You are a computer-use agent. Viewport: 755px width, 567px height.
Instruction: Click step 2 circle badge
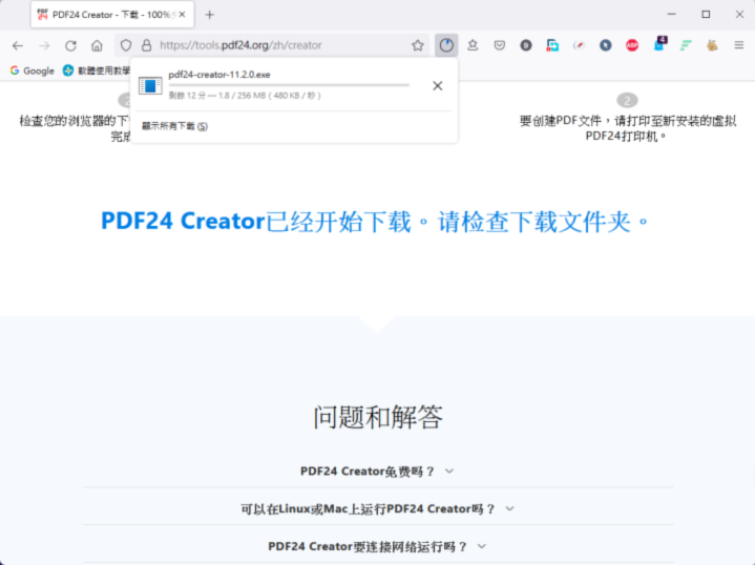point(627,100)
